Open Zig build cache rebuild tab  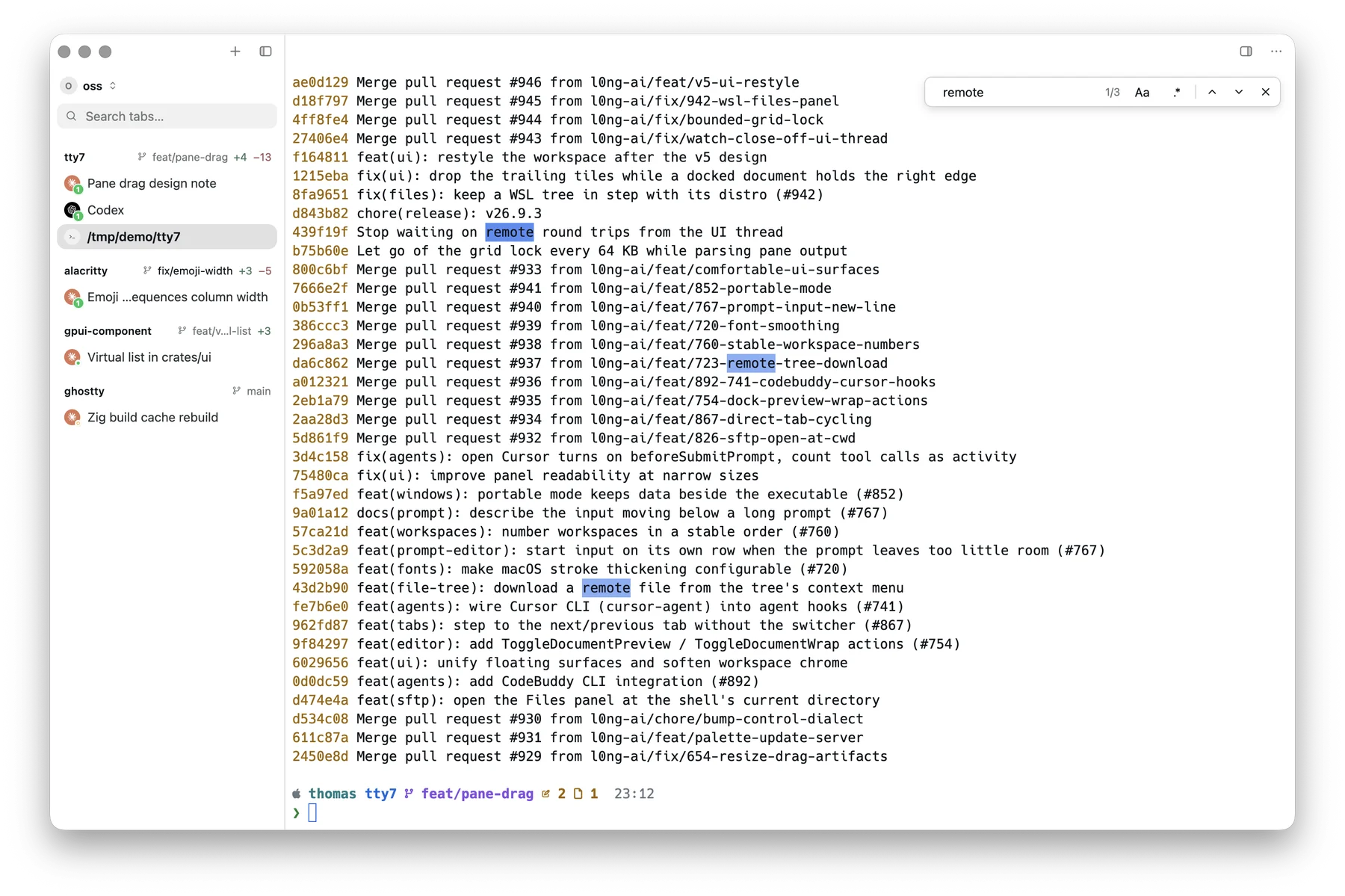167,417
